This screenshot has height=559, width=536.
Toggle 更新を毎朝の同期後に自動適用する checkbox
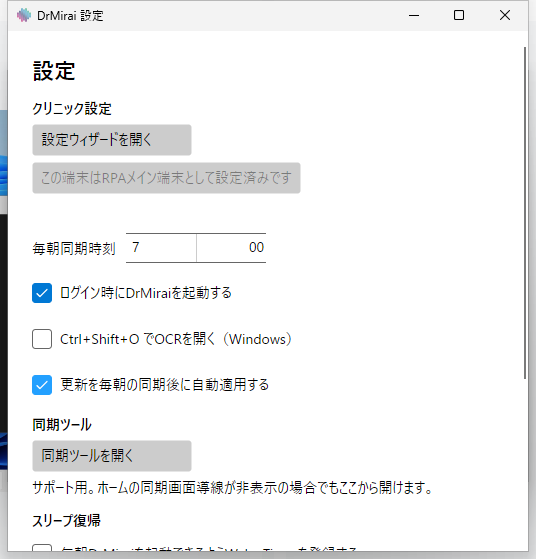[42, 385]
